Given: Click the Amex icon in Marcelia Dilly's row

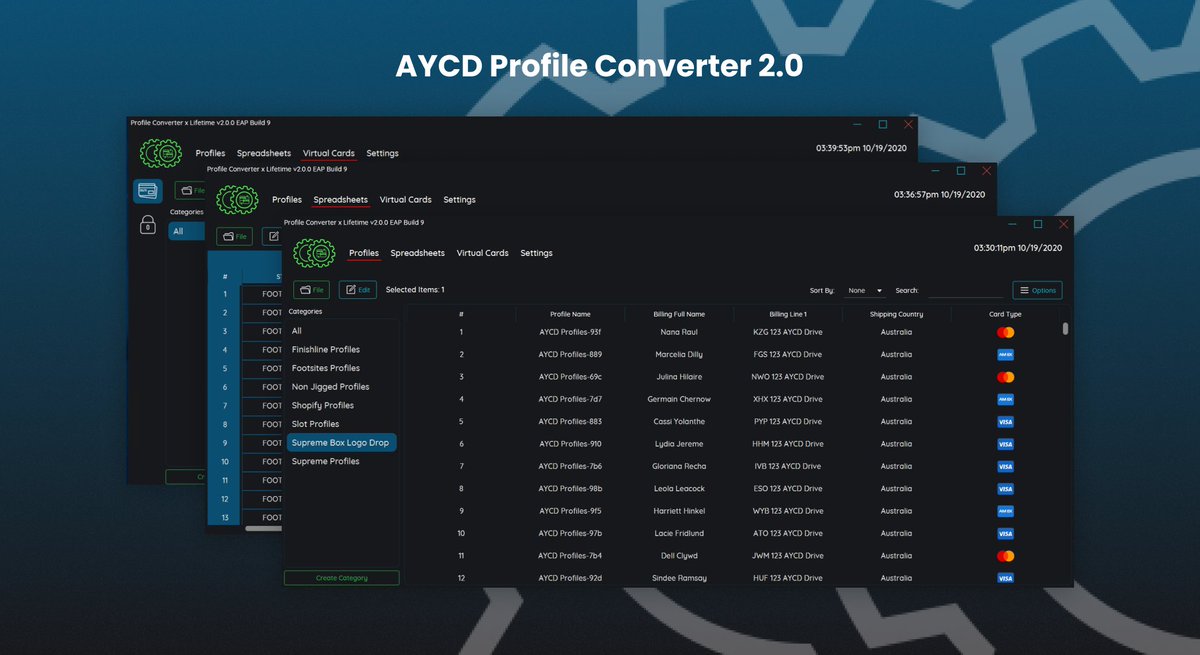Looking at the screenshot, I should click(1006, 354).
